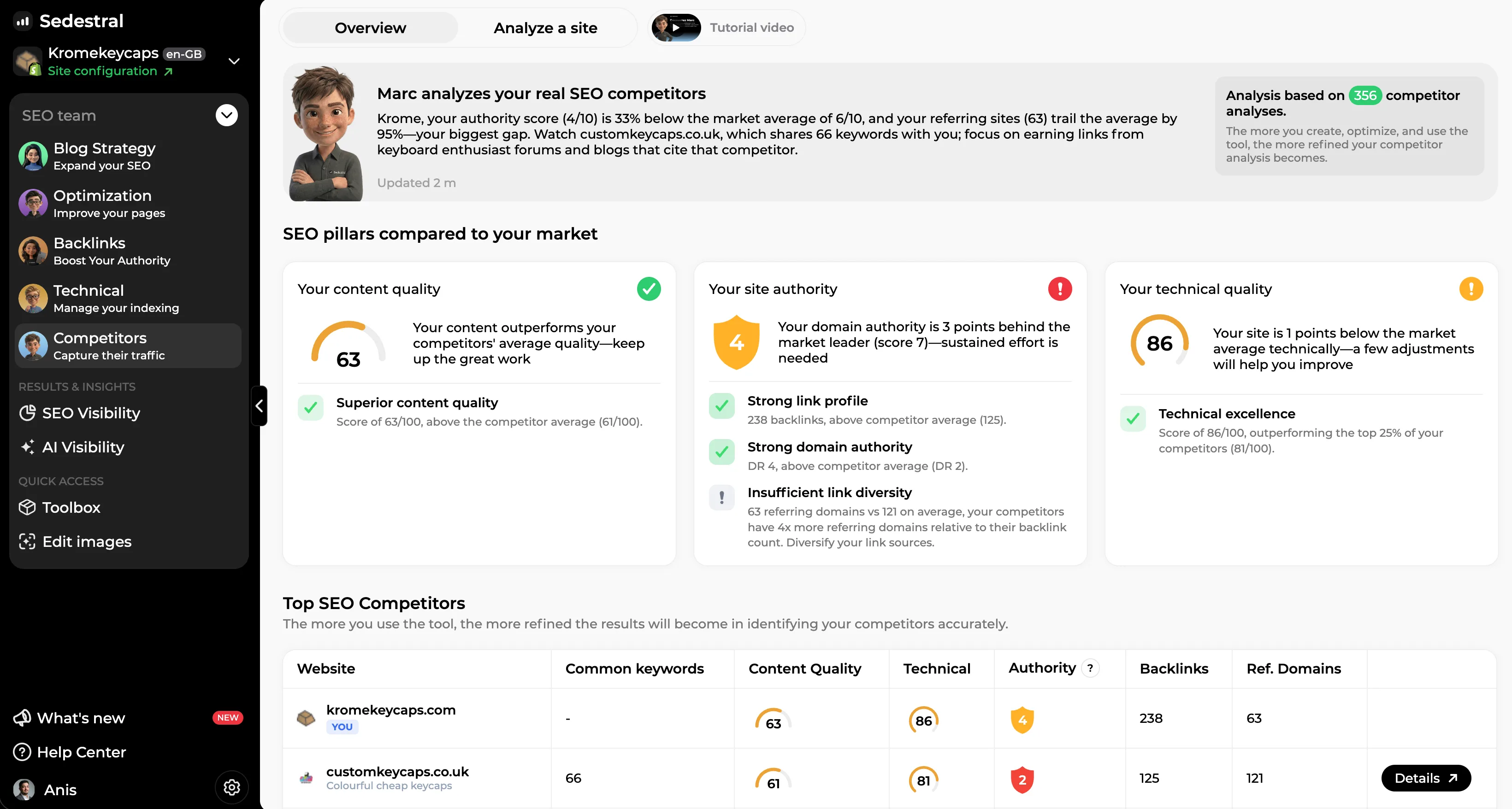Click Strong domain authority check icon

pos(722,452)
